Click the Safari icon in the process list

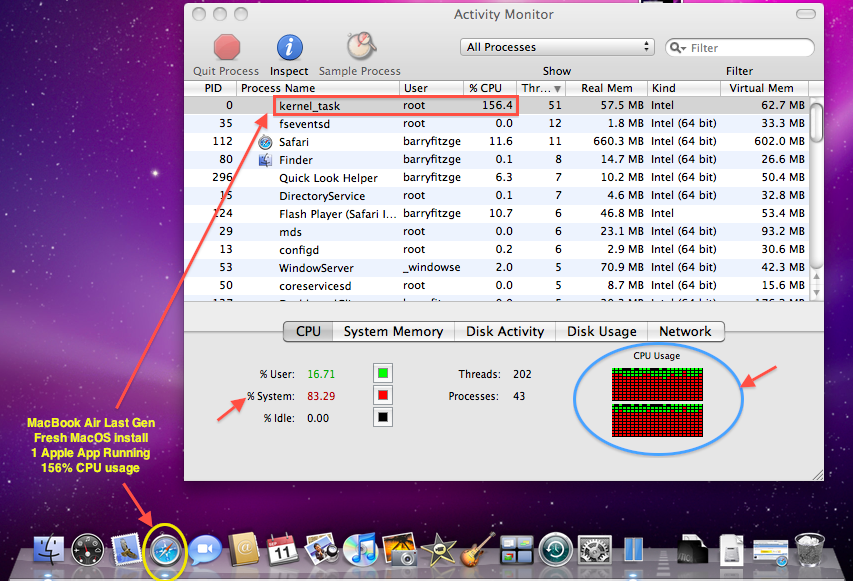[265, 142]
